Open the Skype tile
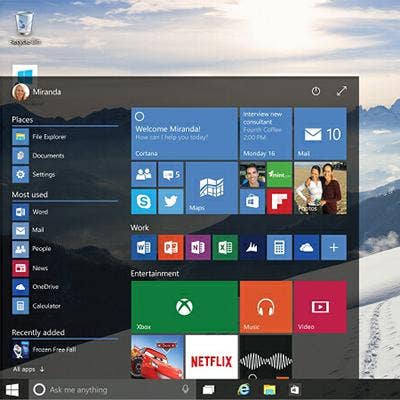This screenshot has height=400, width=400. (x=144, y=201)
